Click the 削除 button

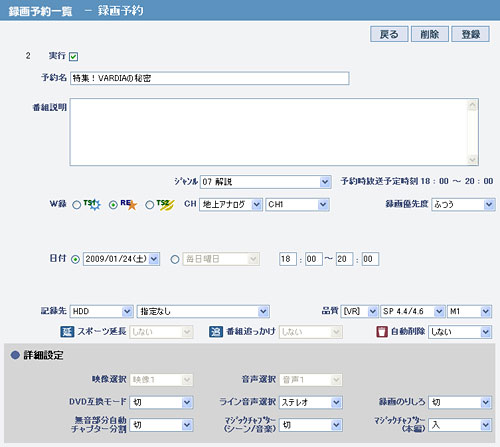click(430, 34)
